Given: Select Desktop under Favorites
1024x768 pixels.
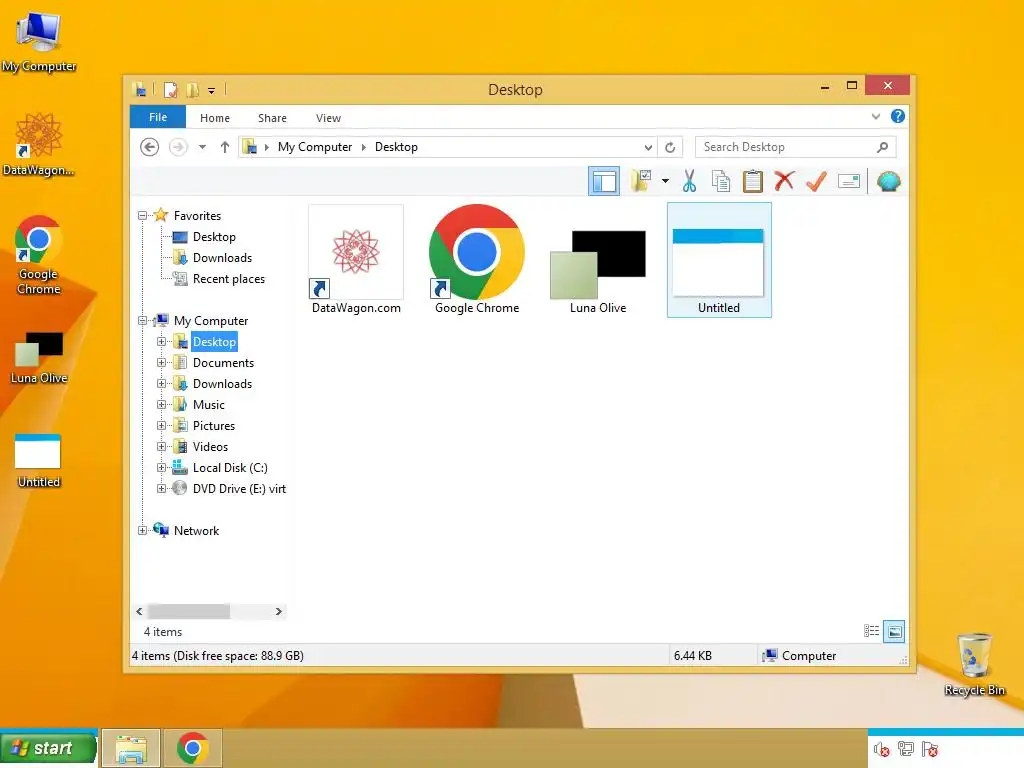Looking at the screenshot, I should point(214,237).
